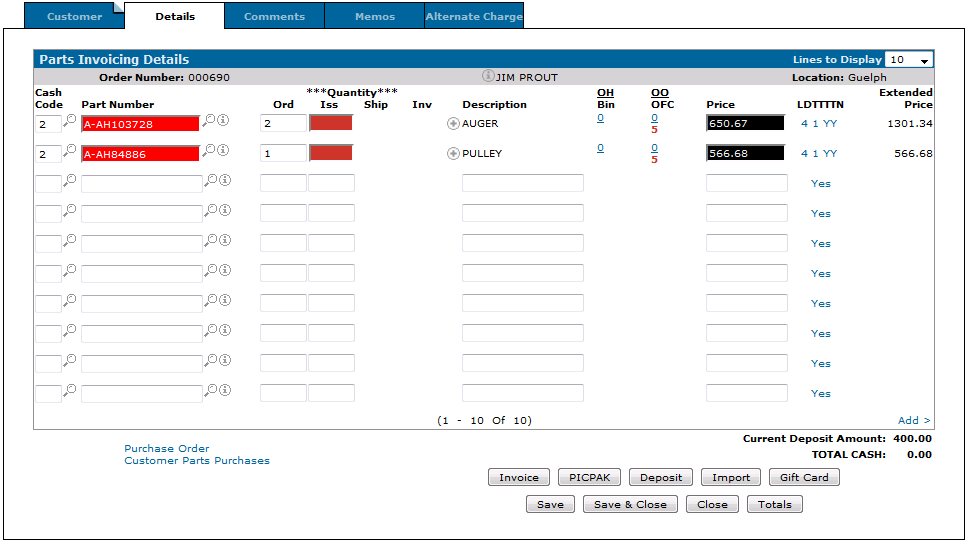
Task: Click the OO column header link
Action: pyautogui.click(x=659, y=93)
